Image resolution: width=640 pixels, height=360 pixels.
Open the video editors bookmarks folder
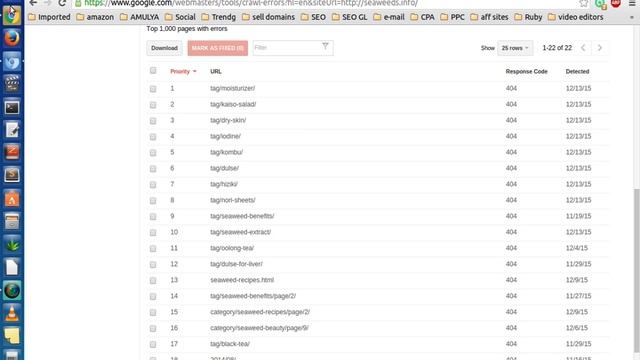[x=576, y=17]
